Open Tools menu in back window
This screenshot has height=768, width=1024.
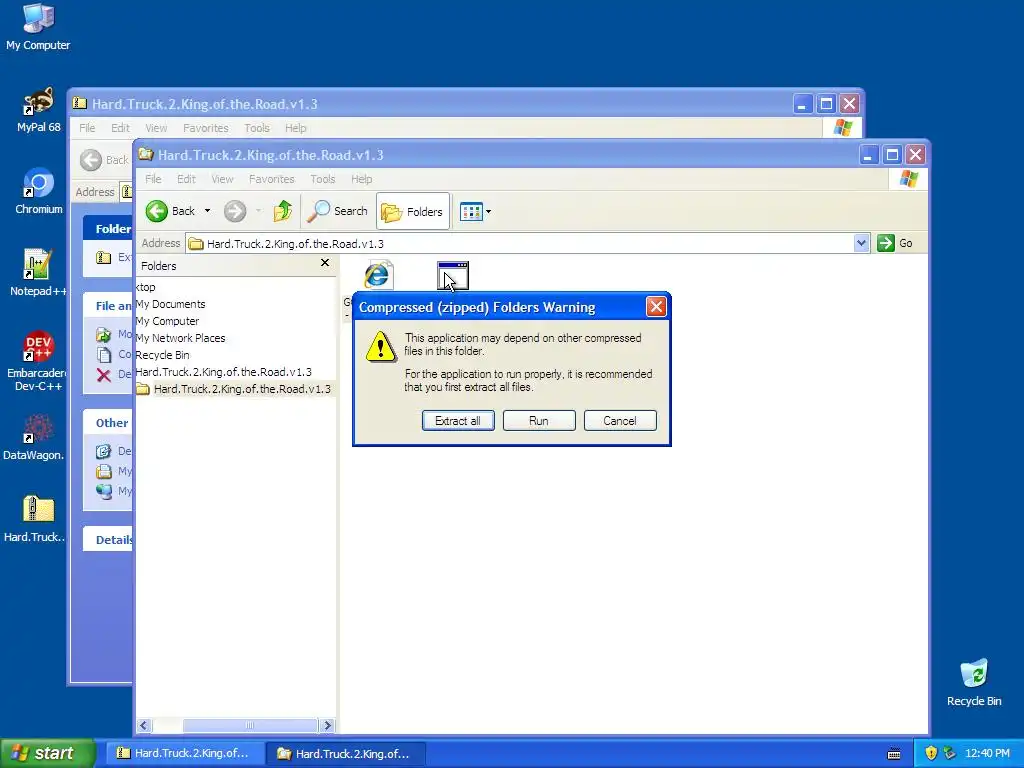(257, 128)
